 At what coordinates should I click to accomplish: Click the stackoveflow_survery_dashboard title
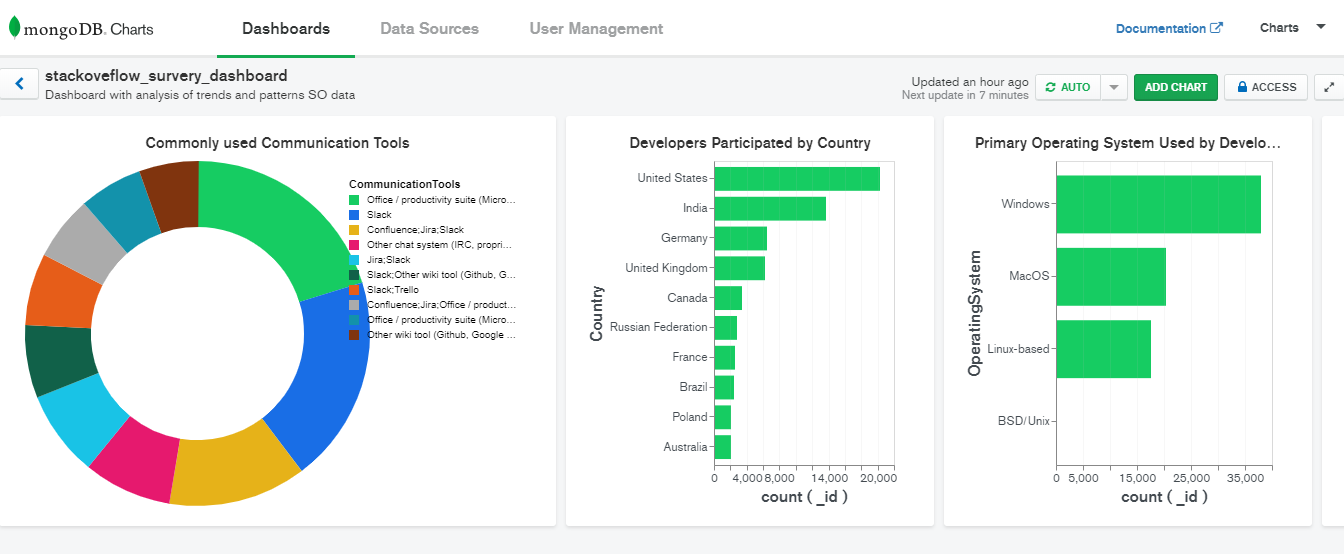tap(166, 76)
